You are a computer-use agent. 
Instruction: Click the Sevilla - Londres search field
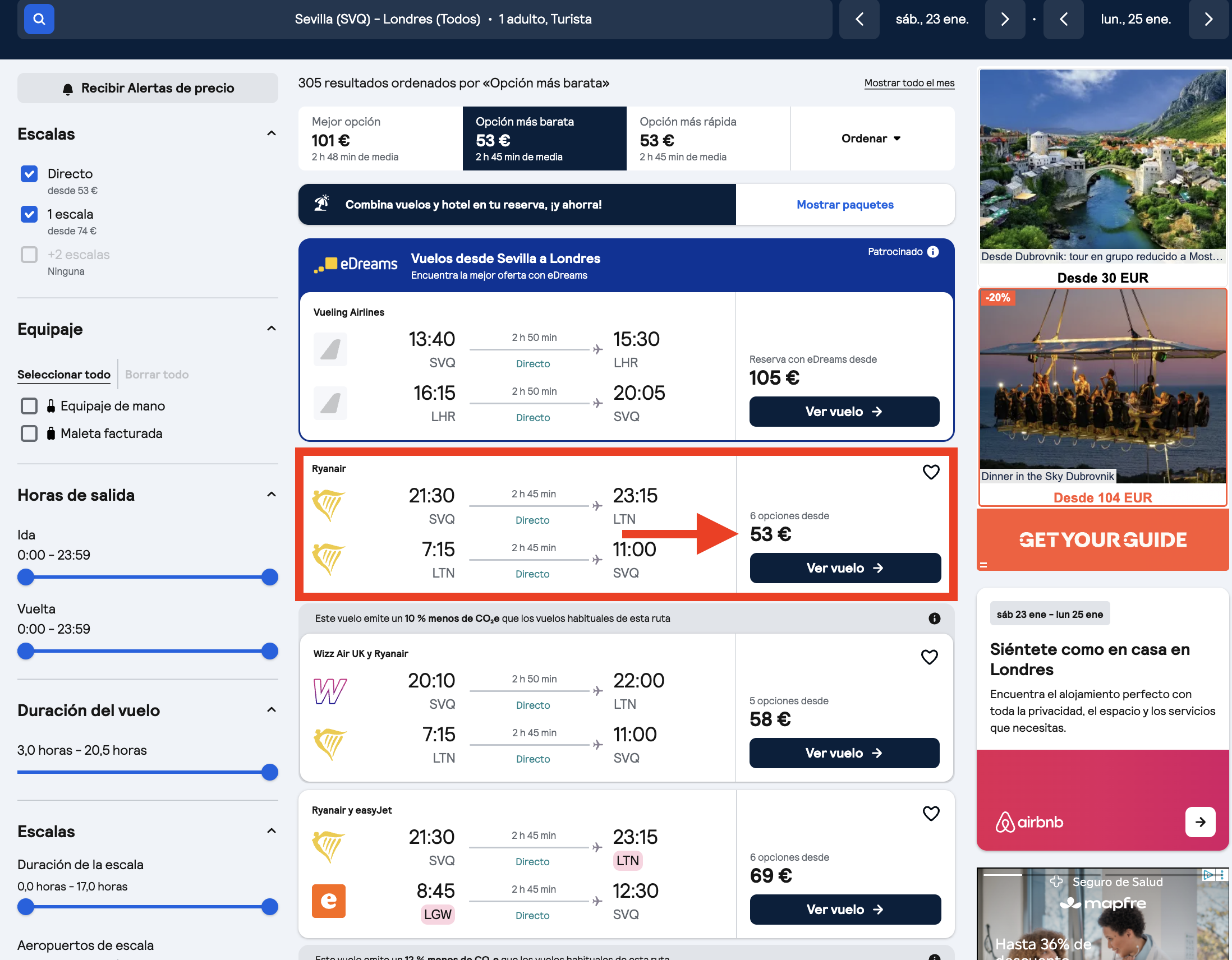click(x=425, y=19)
